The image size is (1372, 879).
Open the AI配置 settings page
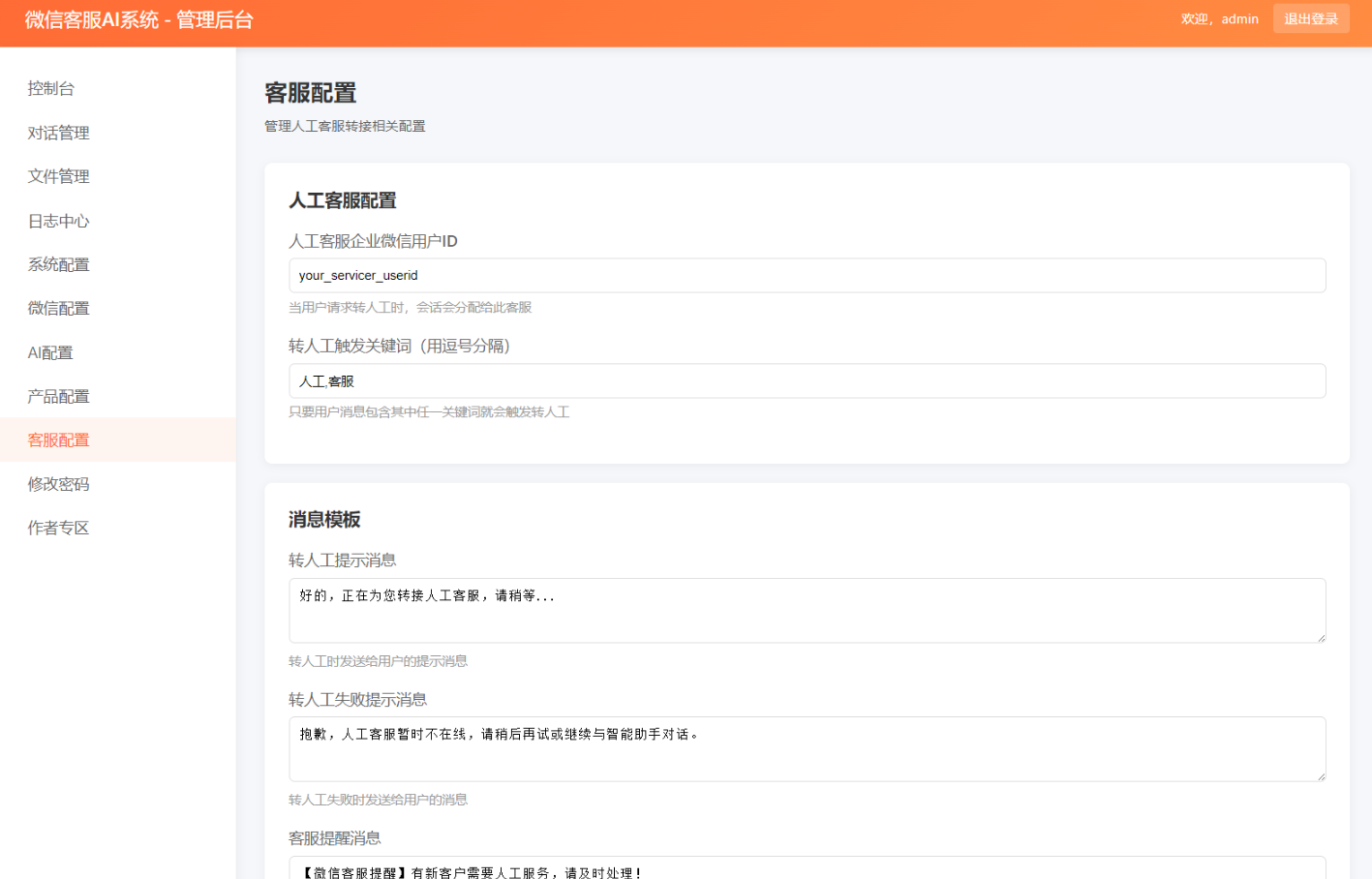pos(50,352)
